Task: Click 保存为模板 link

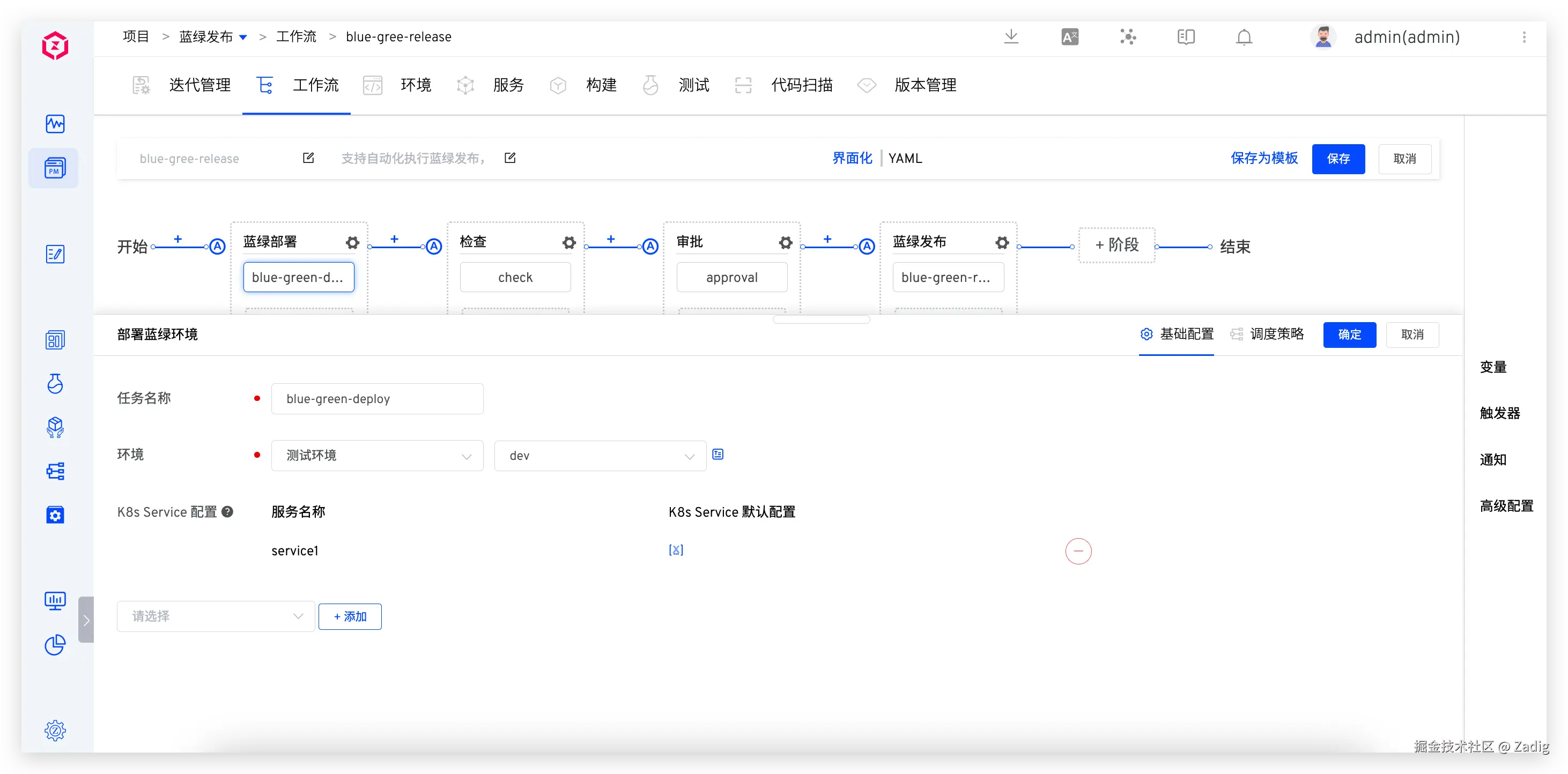Action: (x=1263, y=159)
